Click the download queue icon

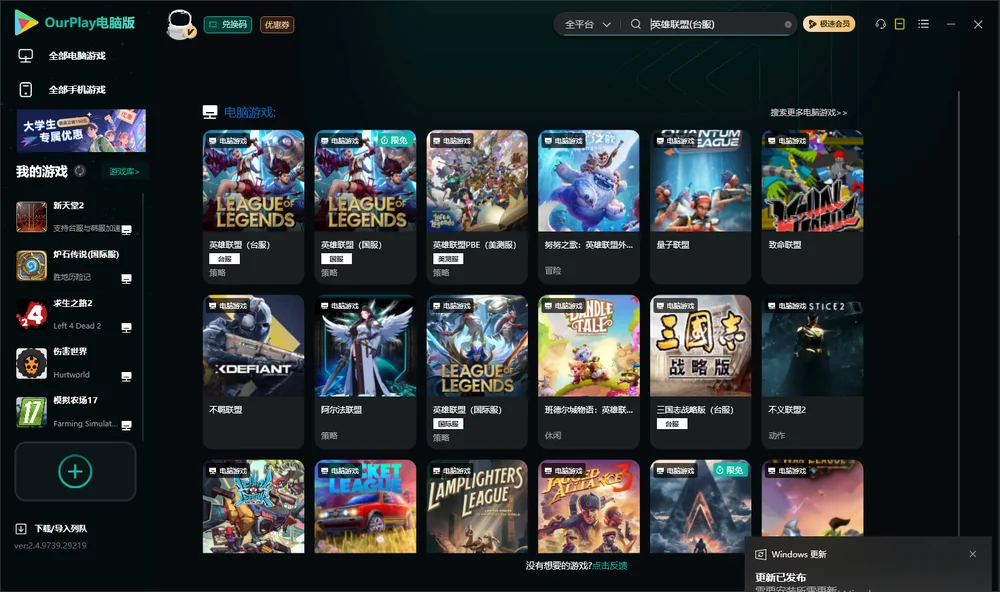pyautogui.click(x=21, y=529)
